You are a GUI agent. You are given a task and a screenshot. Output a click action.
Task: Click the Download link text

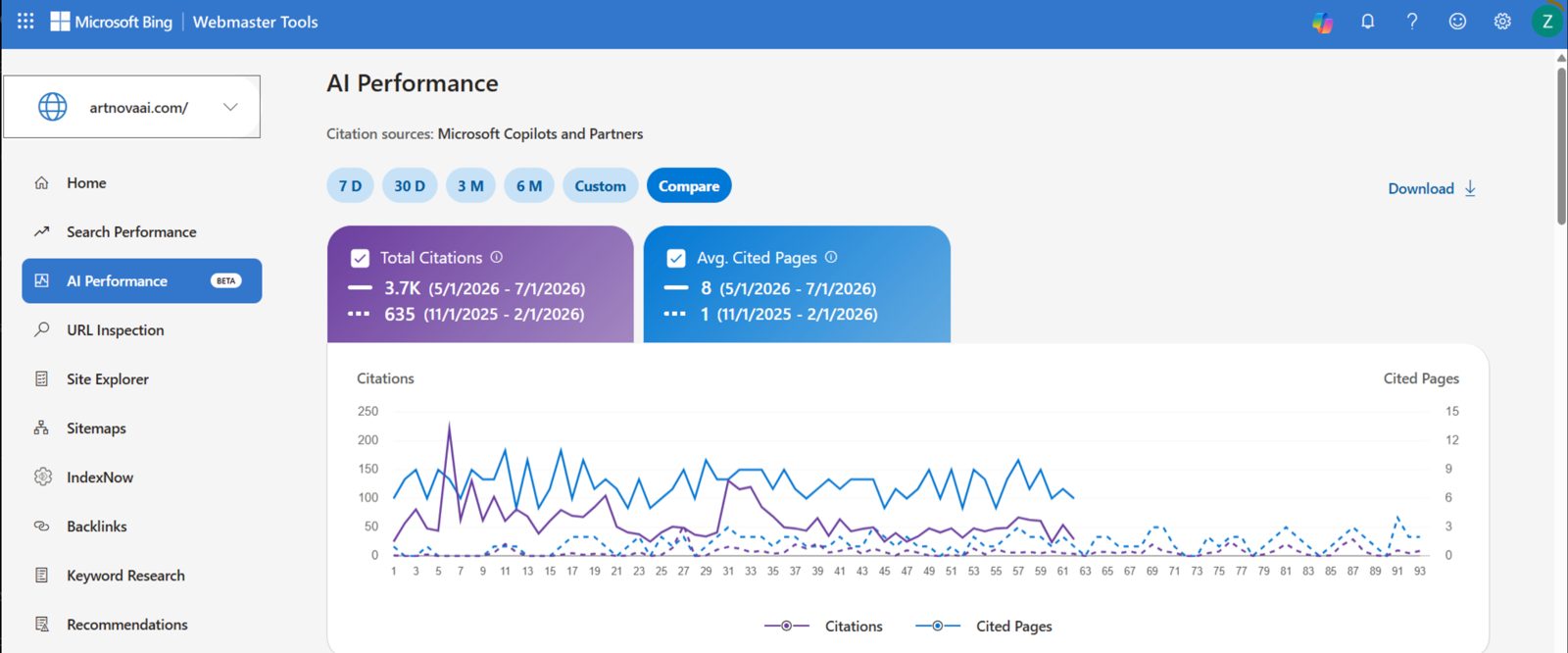pos(1421,188)
